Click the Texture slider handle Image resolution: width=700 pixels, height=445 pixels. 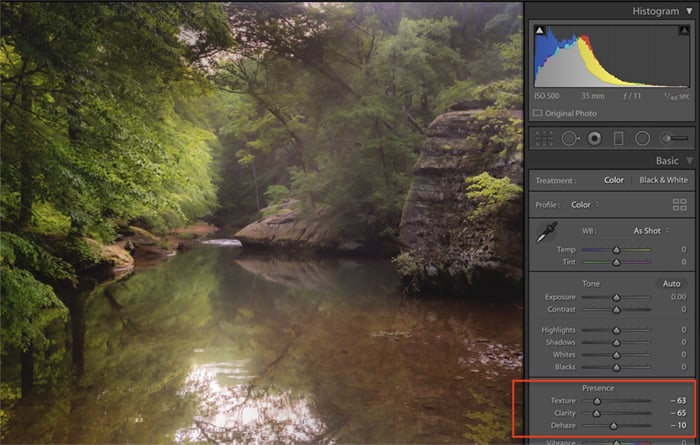coord(597,401)
